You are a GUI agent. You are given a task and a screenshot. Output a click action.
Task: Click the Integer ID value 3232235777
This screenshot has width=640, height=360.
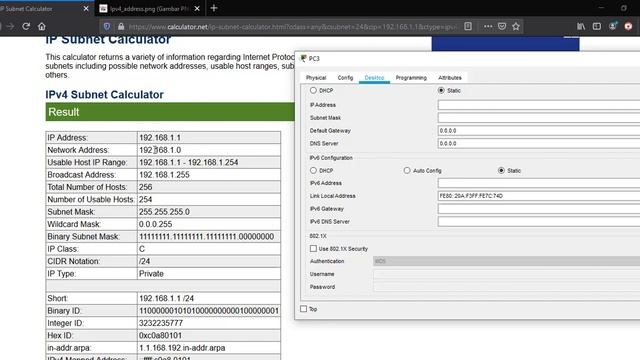(161, 323)
